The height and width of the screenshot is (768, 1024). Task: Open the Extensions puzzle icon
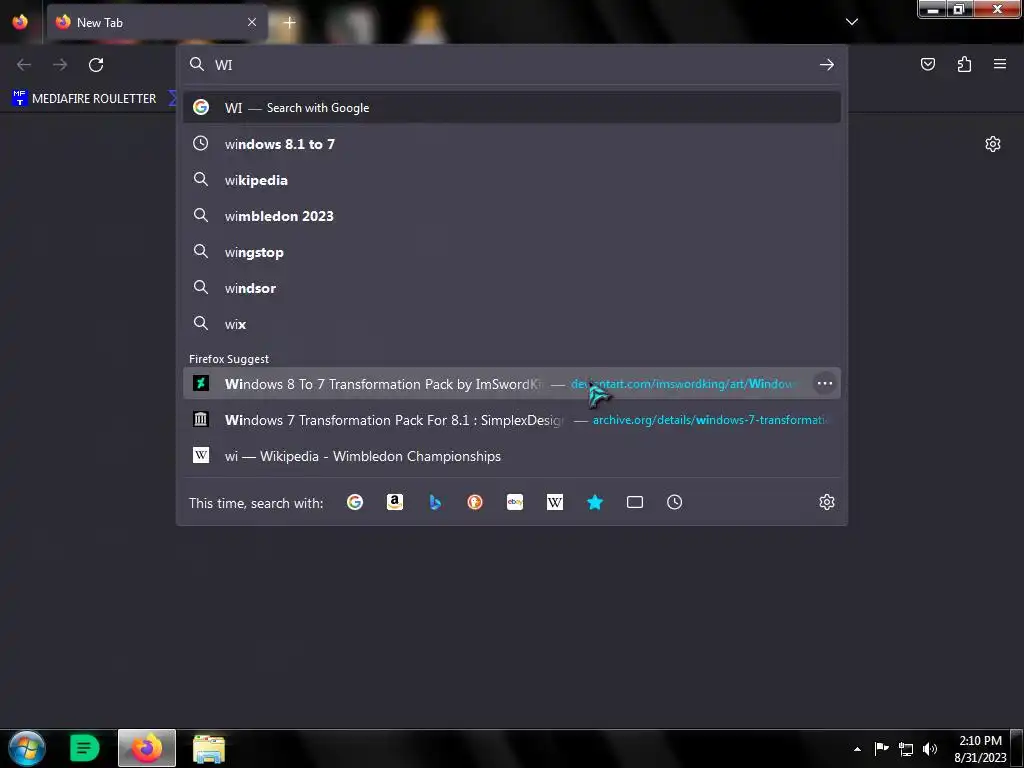click(964, 64)
